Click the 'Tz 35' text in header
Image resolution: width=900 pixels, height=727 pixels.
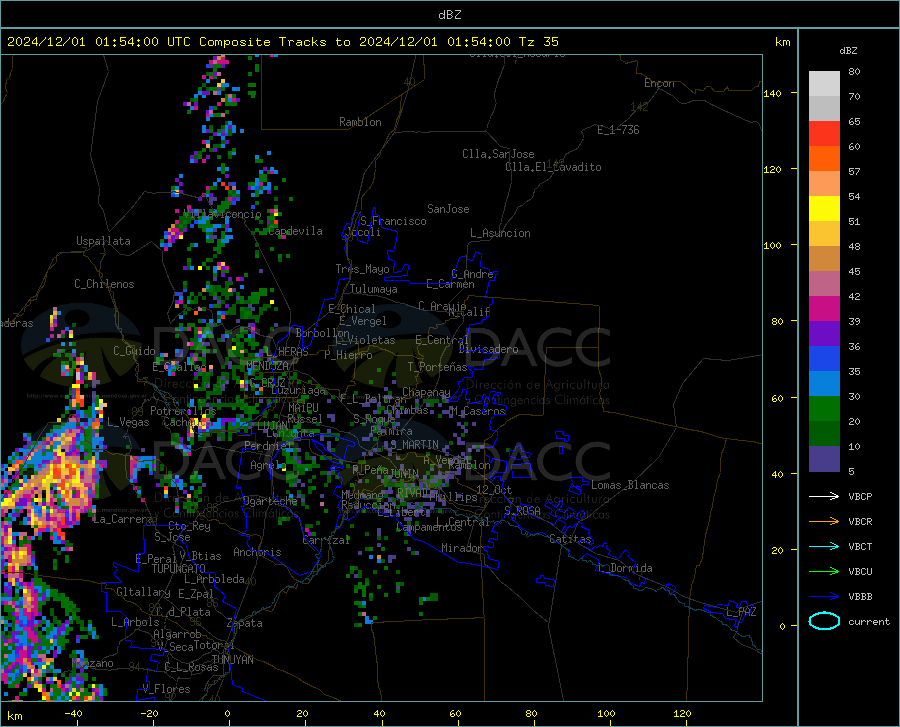[538, 42]
